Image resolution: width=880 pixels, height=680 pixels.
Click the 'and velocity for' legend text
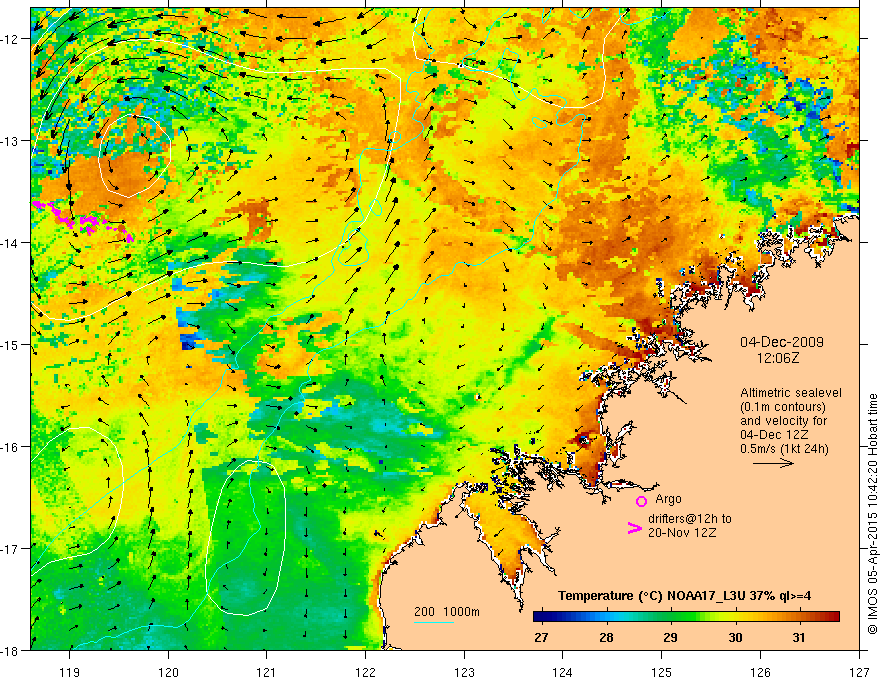click(783, 421)
